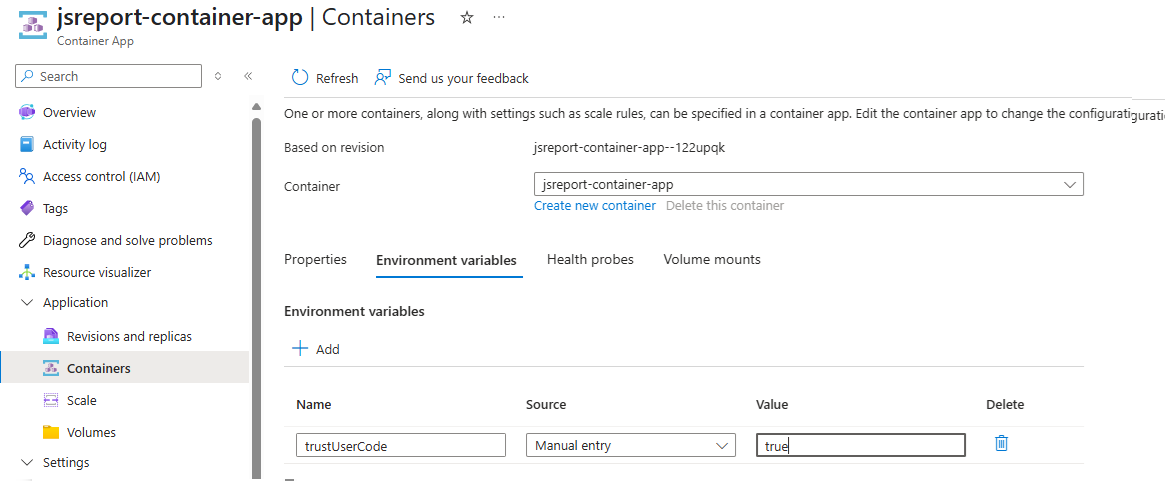Open the Source dropdown showing Manual entry
Image resolution: width=1165 pixels, height=495 pixels.
631,445
